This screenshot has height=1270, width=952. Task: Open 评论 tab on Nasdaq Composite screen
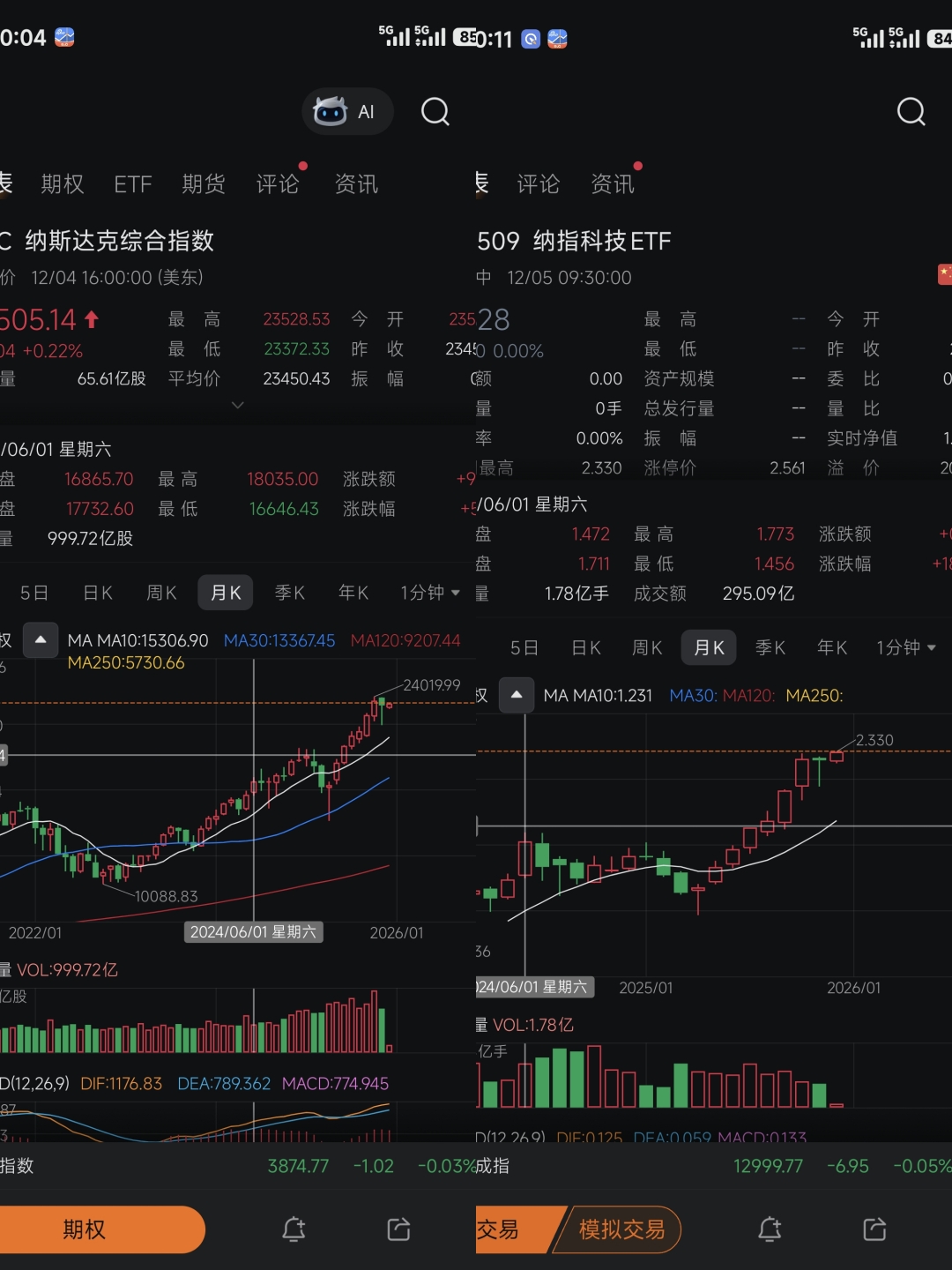[278, 183]
